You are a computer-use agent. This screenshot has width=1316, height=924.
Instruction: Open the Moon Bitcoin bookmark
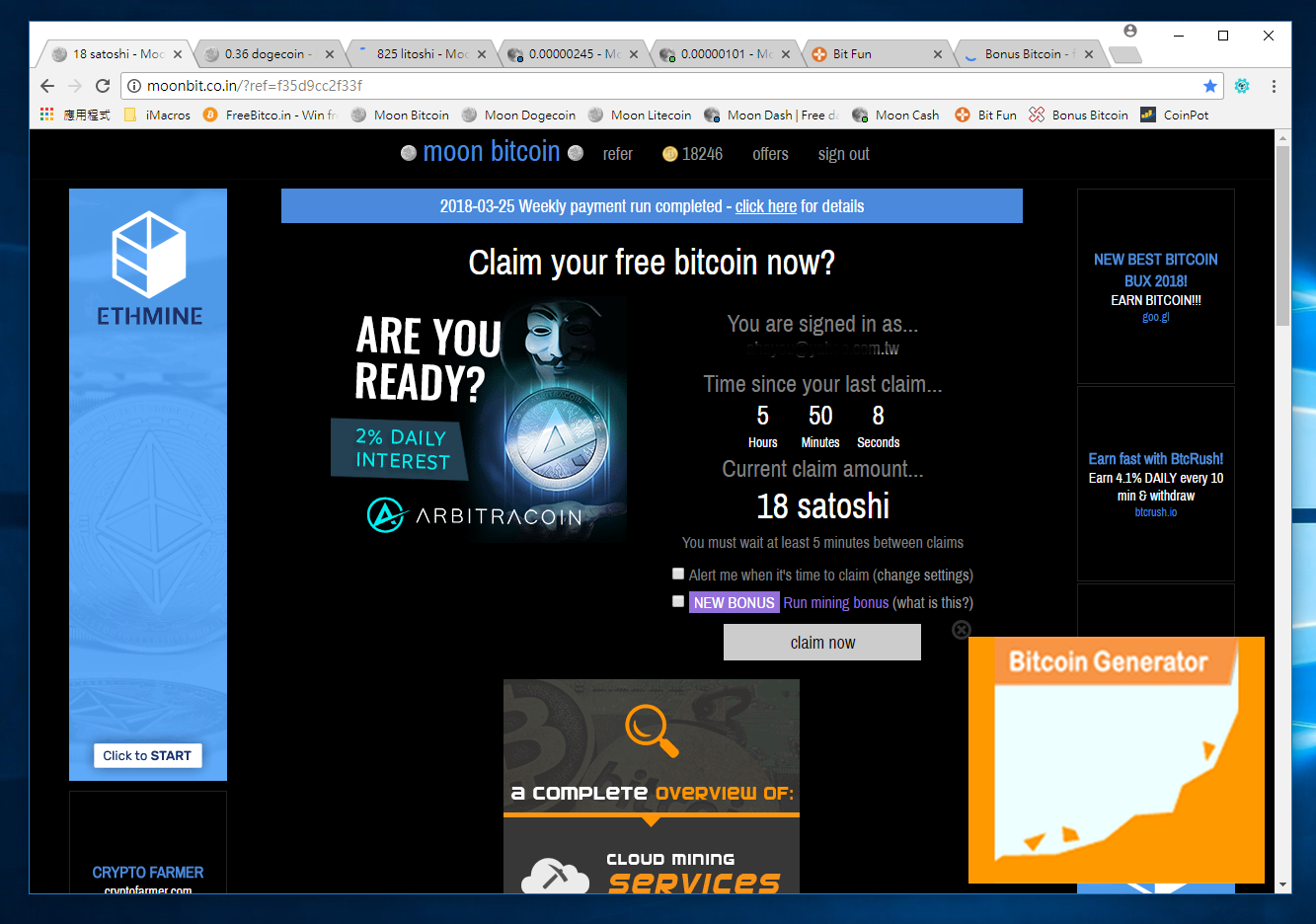point(400,115)
